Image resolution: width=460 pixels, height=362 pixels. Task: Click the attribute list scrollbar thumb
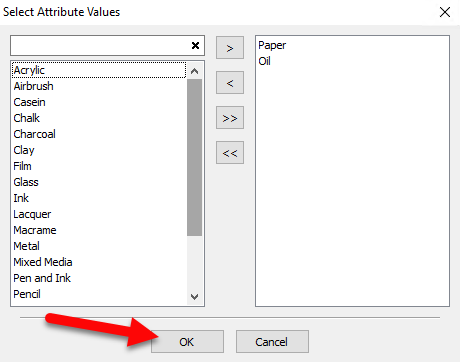[x=194, y=157]
